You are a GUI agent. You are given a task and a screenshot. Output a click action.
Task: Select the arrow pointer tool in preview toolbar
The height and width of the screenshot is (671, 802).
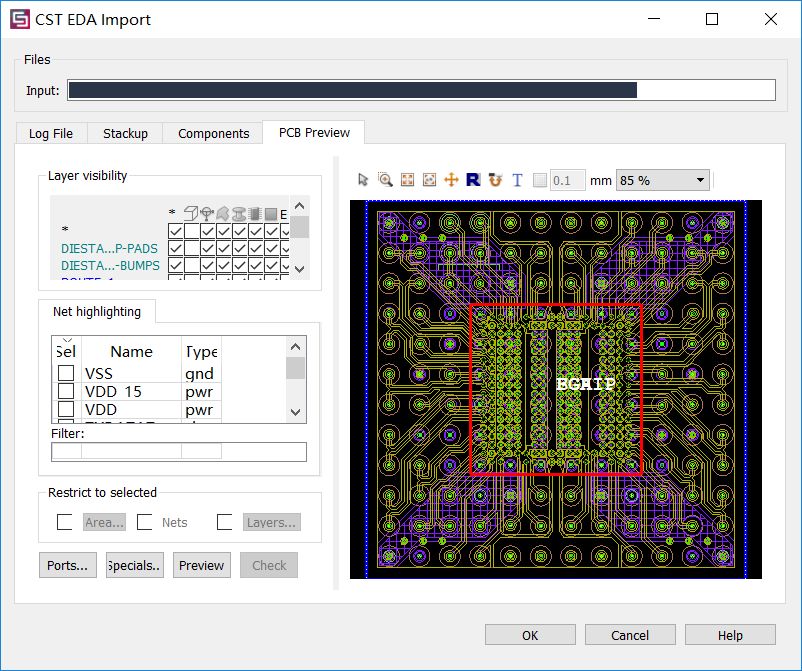(363, 180)
